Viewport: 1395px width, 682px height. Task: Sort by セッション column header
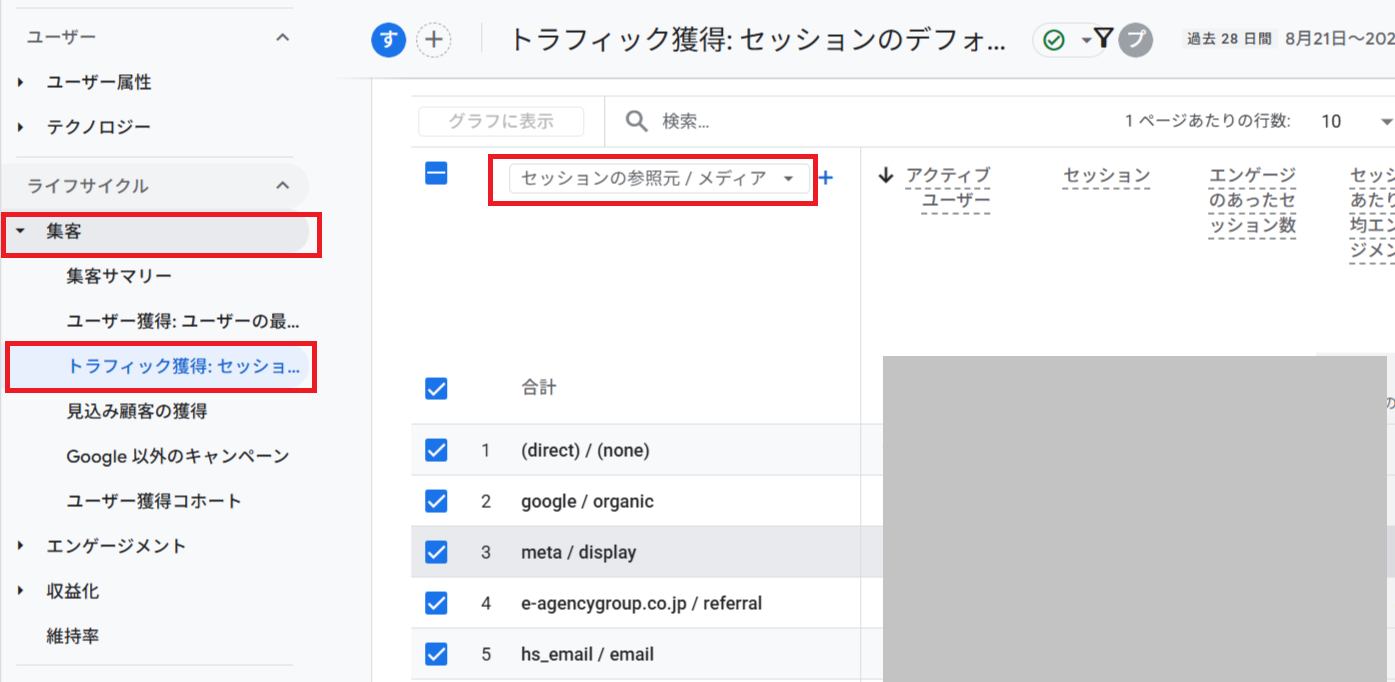(1107, 177)
